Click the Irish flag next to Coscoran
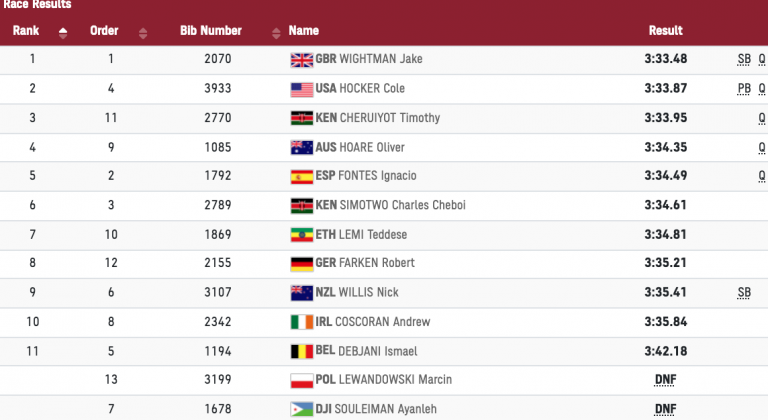 [x=301, y=322]
